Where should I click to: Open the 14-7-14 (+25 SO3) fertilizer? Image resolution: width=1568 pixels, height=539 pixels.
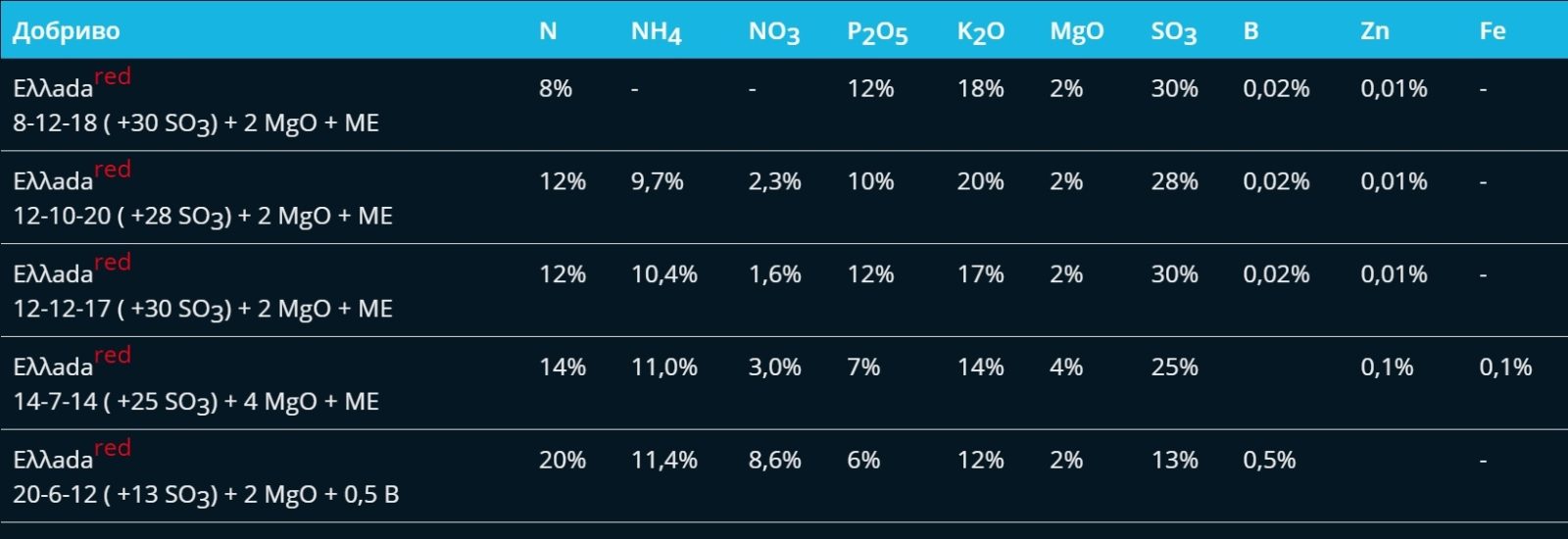(x=196, y=402)
